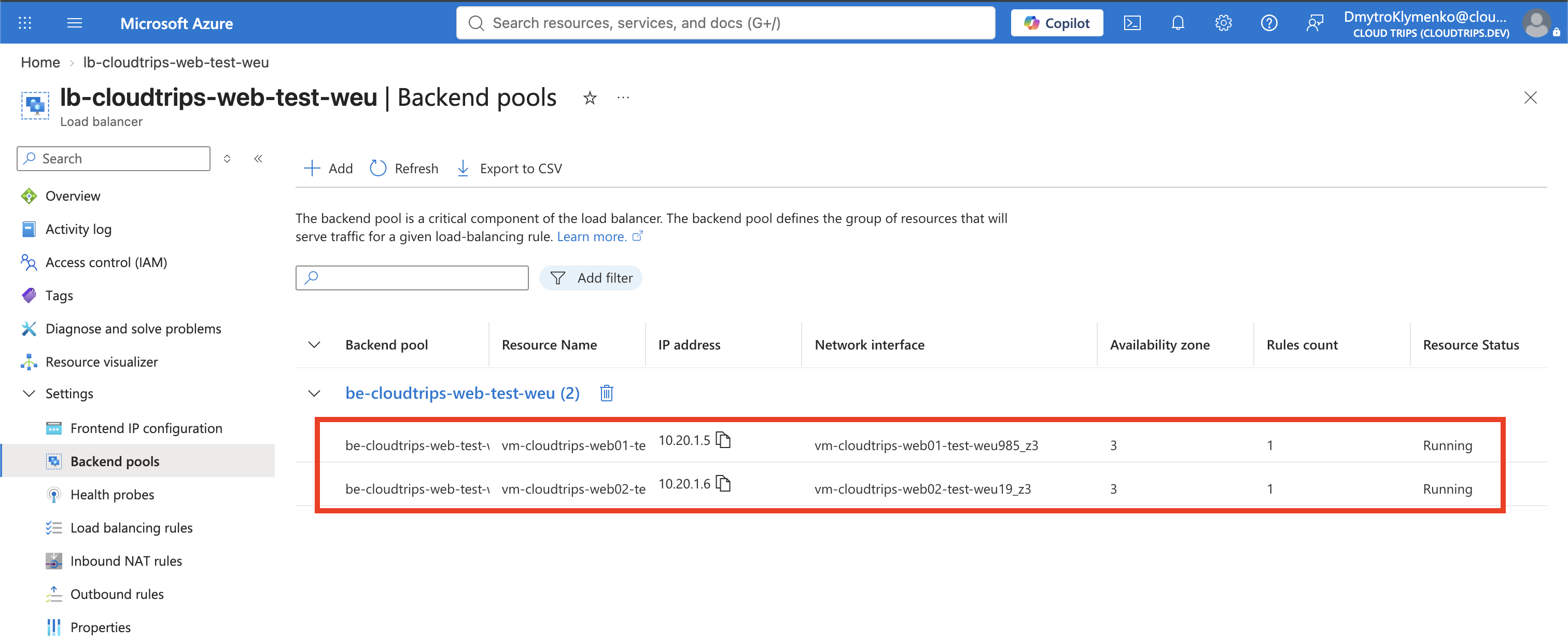Launch Cloud Shell from the header
The height and width of the screenshot is (643, 1568).
1132,23
